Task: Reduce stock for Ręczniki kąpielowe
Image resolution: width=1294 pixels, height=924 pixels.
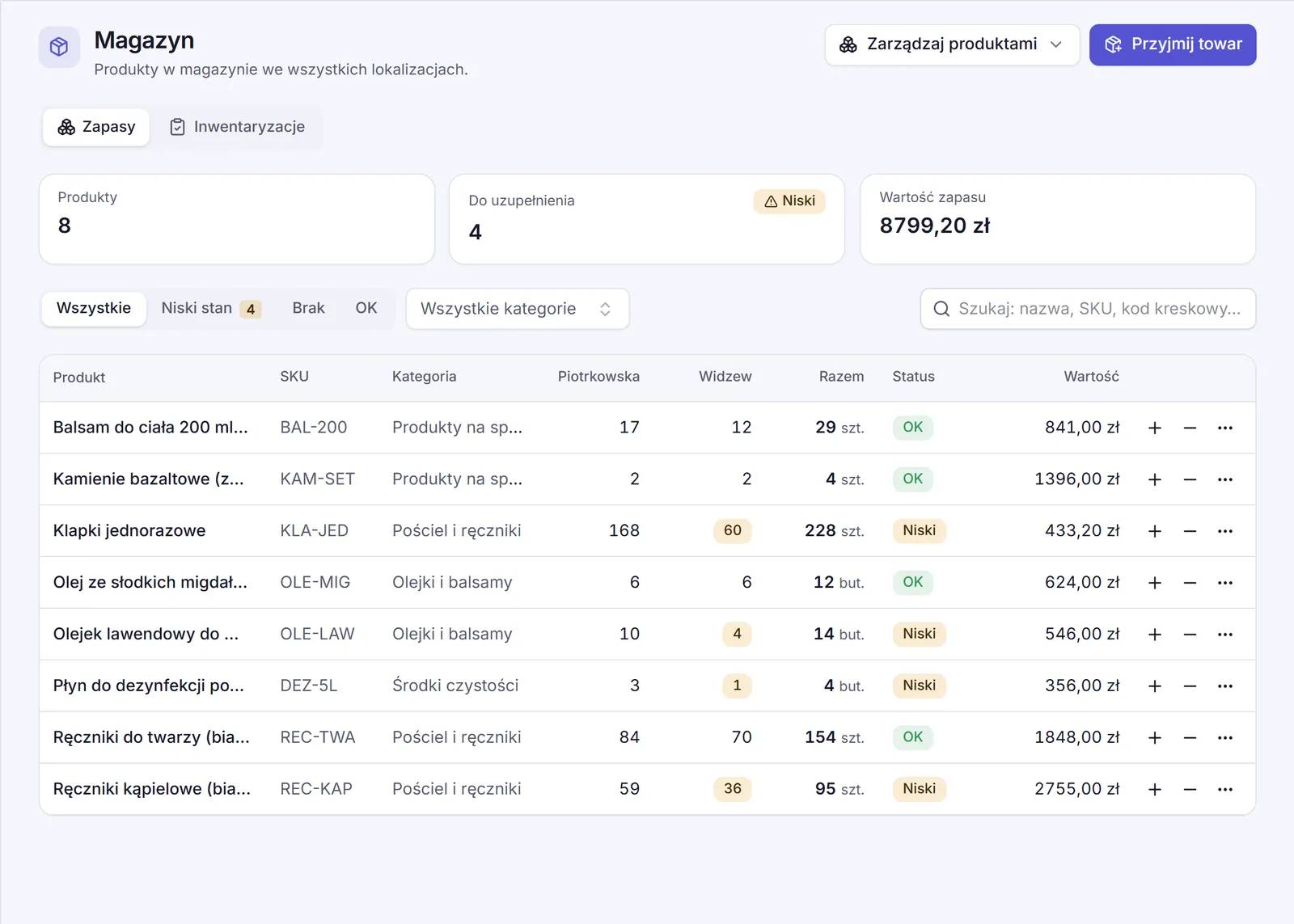Action: pyautogui.click(x=1190, y=790)
